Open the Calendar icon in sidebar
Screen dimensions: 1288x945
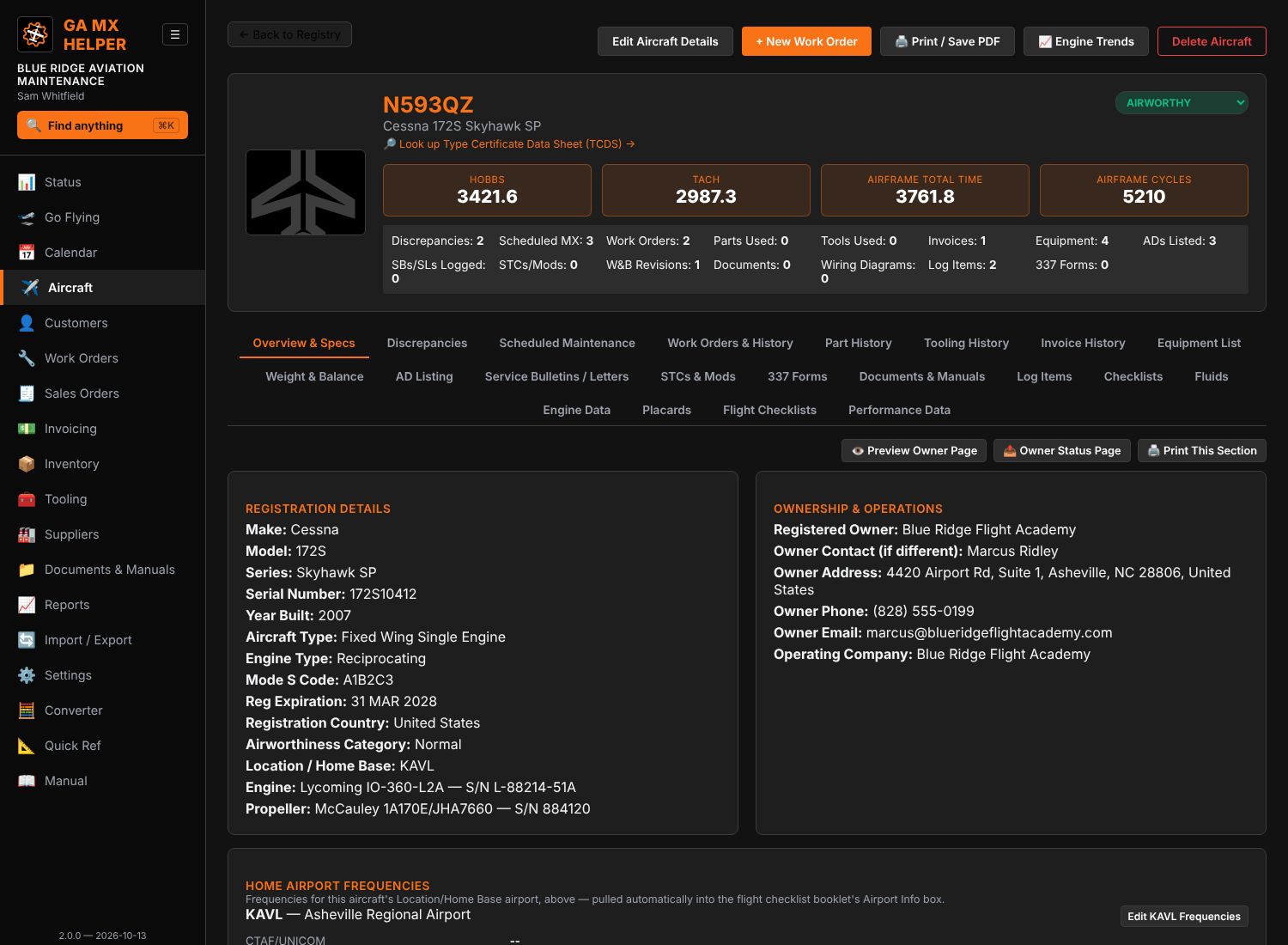point(27,253)
